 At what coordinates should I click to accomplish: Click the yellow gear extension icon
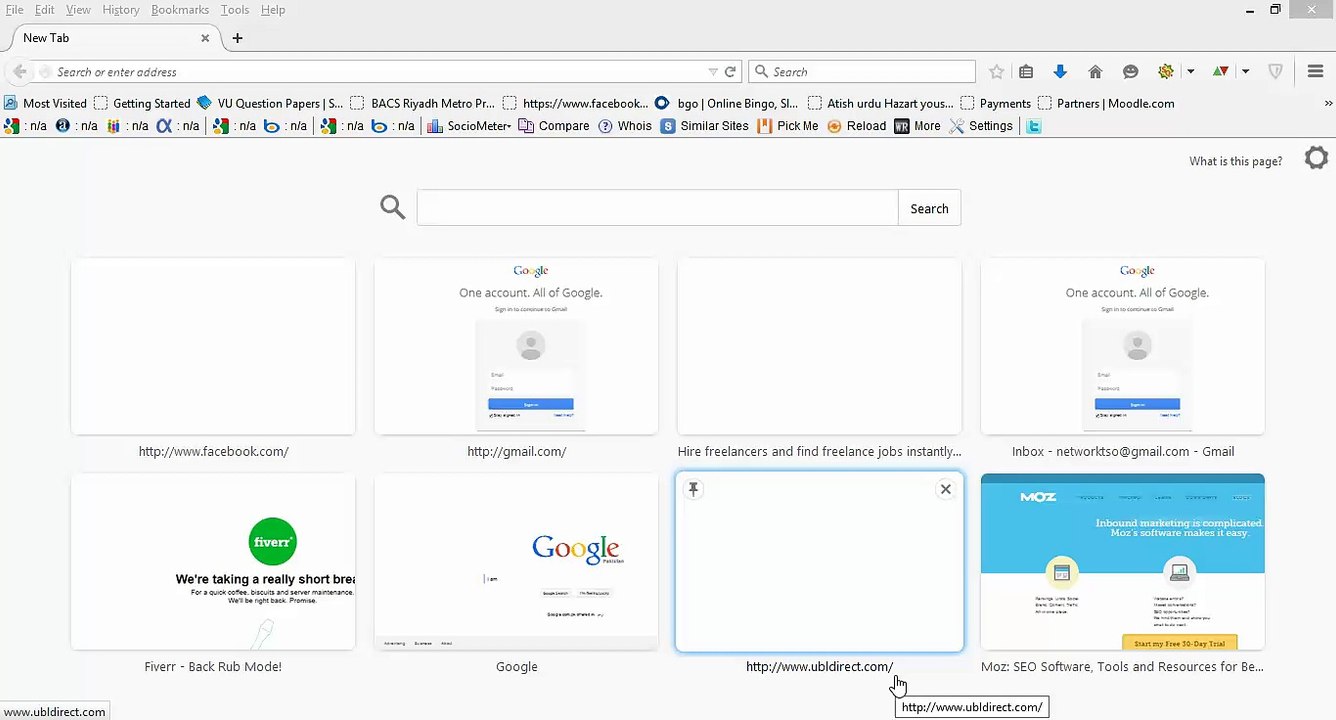tap(1166, 72)
